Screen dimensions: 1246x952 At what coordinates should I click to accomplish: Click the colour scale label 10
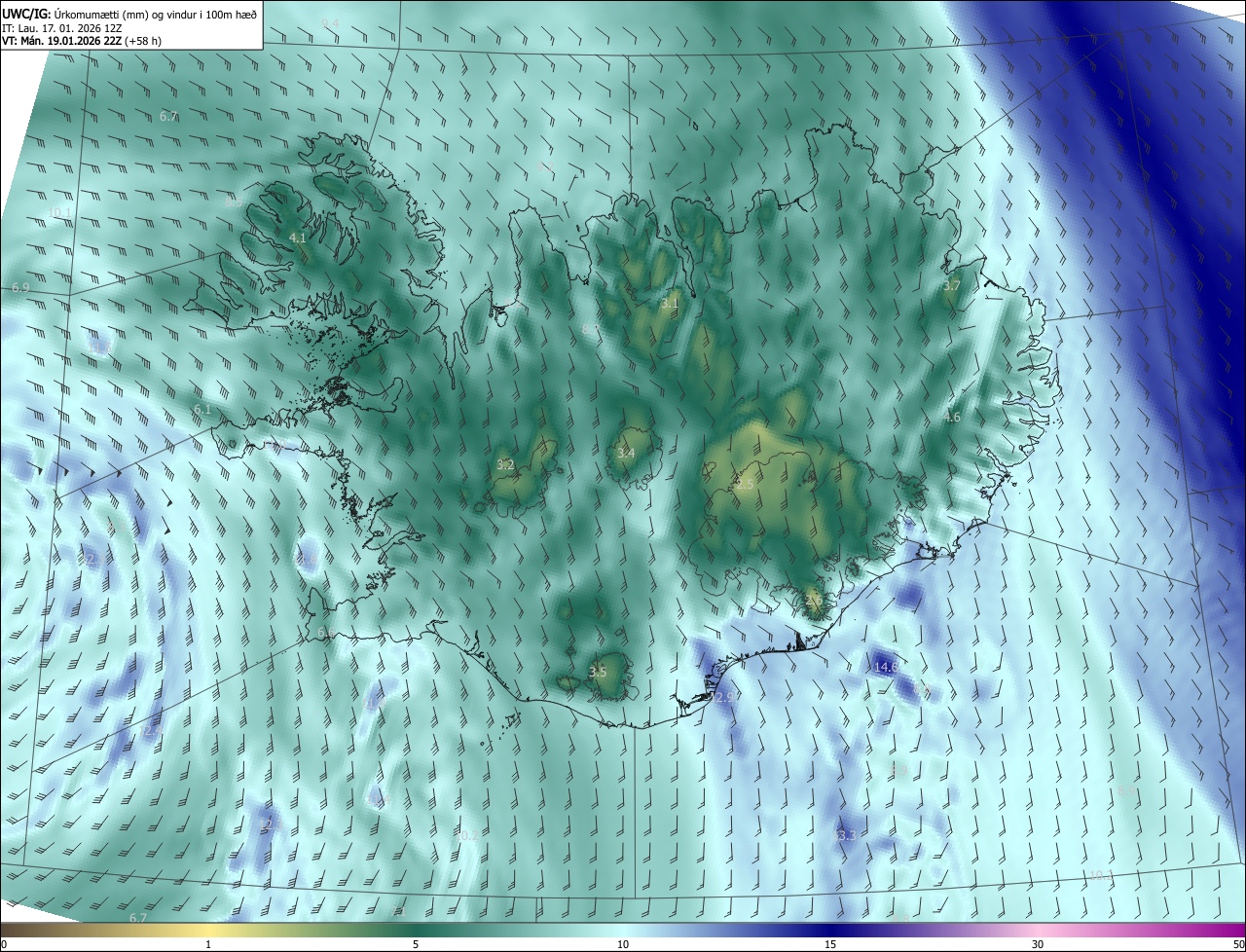623,945
